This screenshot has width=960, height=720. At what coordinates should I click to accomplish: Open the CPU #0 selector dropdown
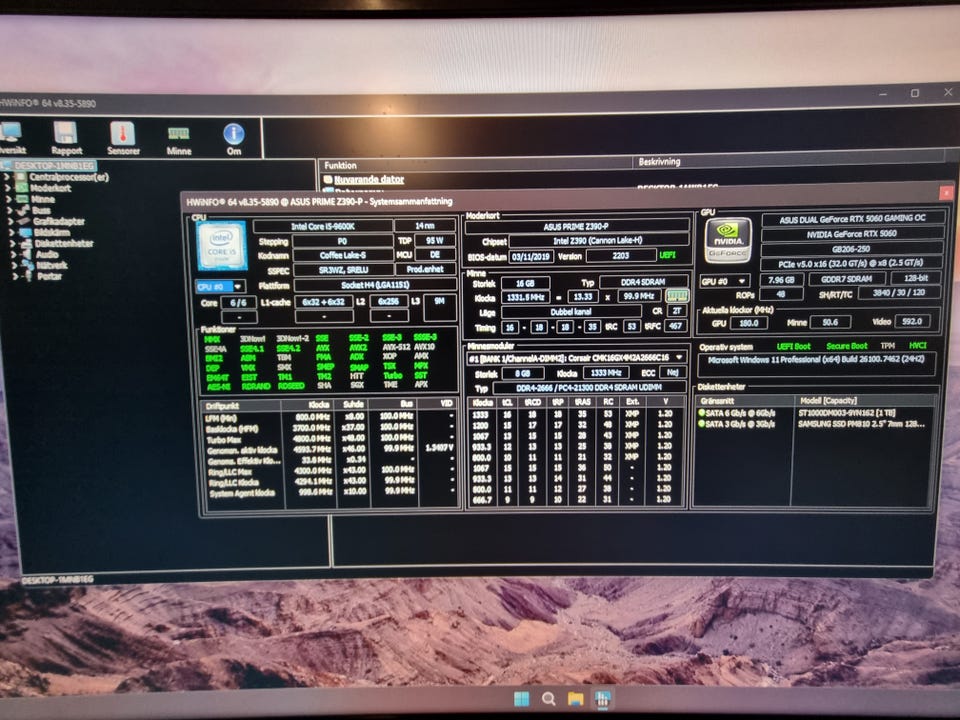[220, 287]
